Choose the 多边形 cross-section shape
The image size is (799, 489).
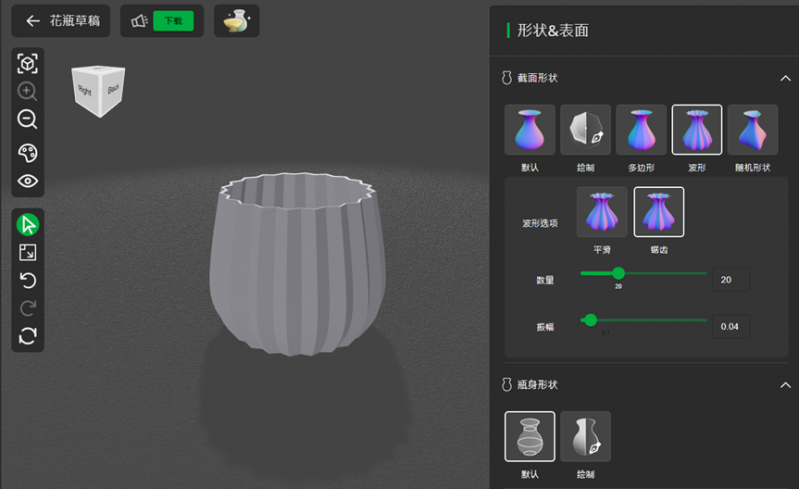pos(641,130)
